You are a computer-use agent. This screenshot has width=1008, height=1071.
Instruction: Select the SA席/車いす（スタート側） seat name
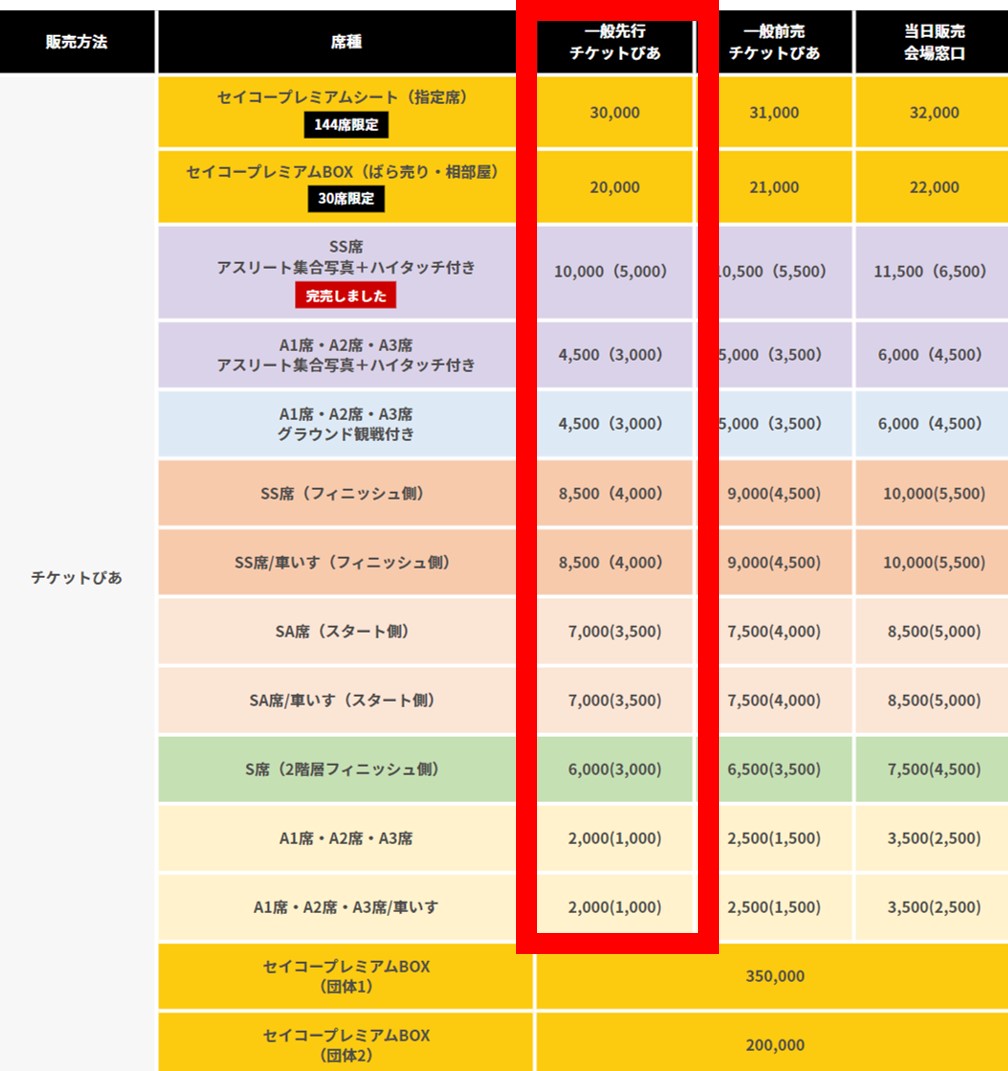click(342, 700)
